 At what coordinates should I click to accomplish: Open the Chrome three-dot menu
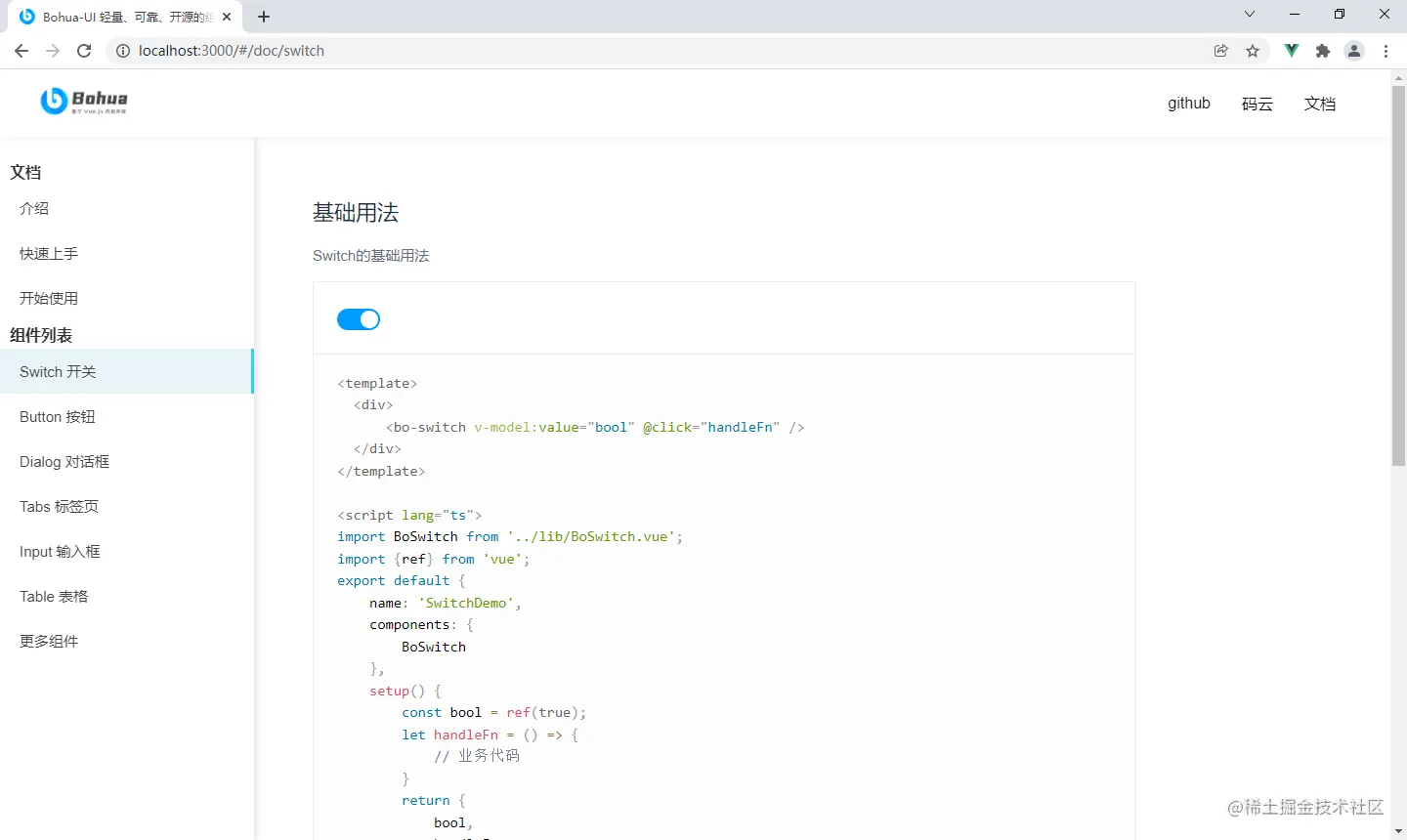1386,51
